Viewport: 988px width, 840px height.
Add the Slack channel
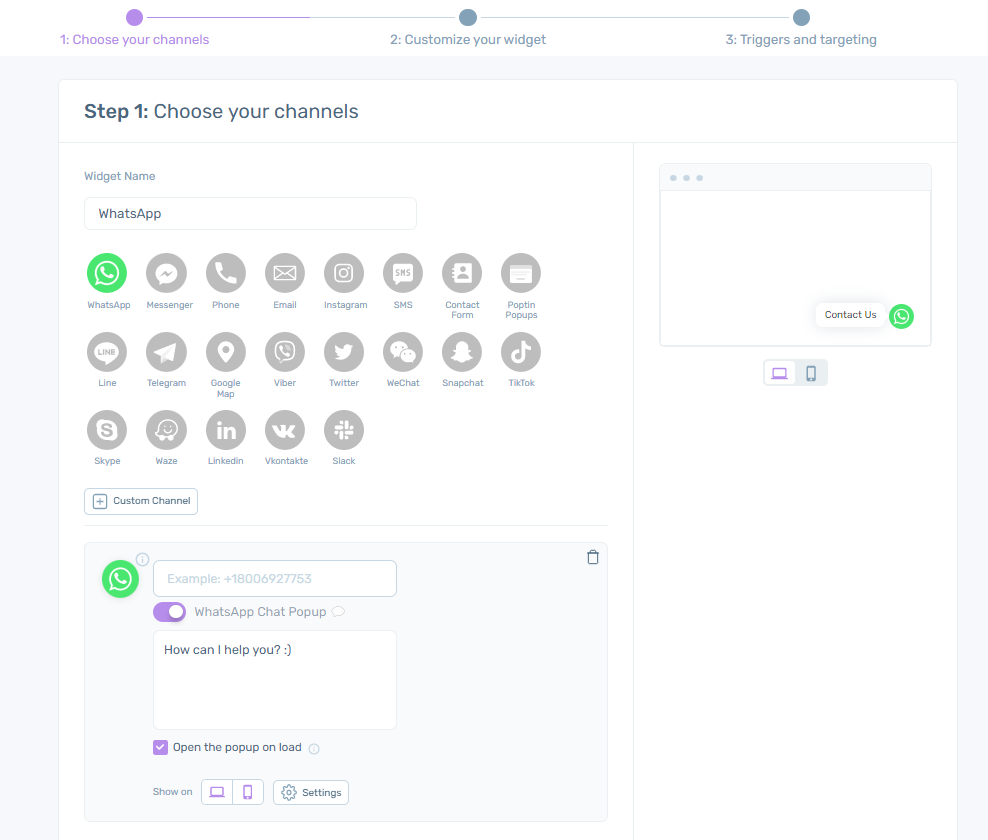click(x=344, y=430)
